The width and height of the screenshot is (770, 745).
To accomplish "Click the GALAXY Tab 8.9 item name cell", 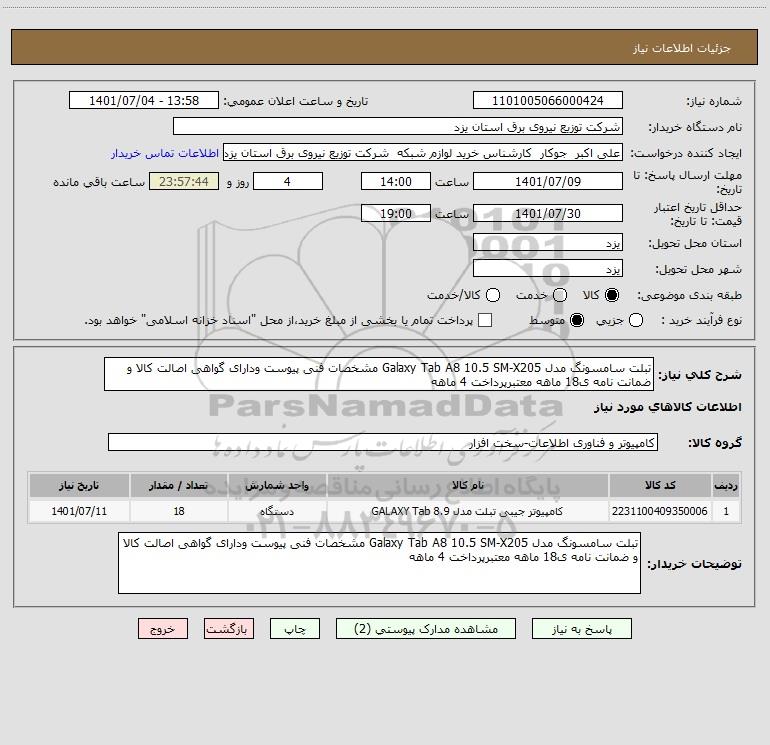I will click(468, 511).
